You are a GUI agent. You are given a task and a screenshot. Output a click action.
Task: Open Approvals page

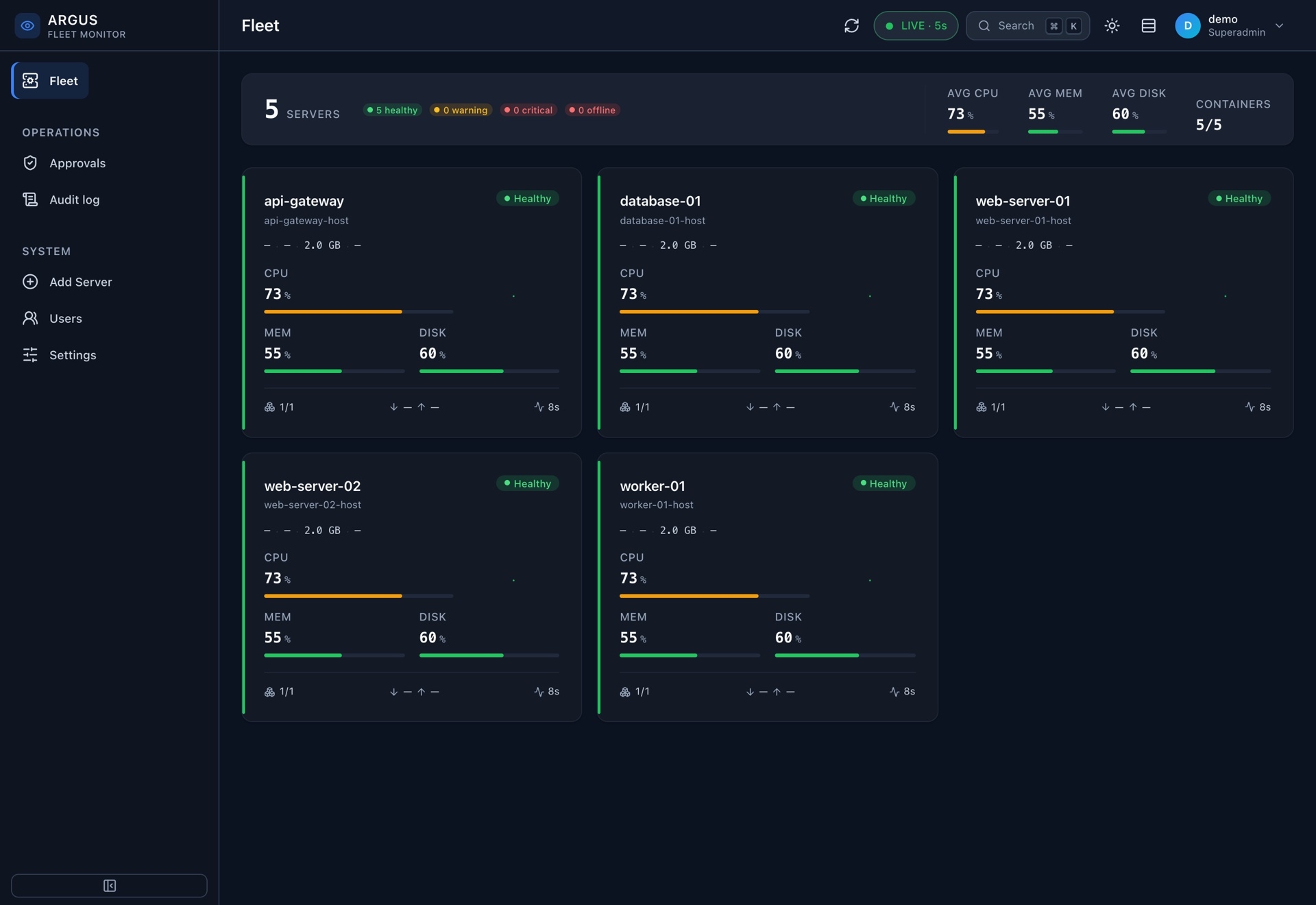77,162
